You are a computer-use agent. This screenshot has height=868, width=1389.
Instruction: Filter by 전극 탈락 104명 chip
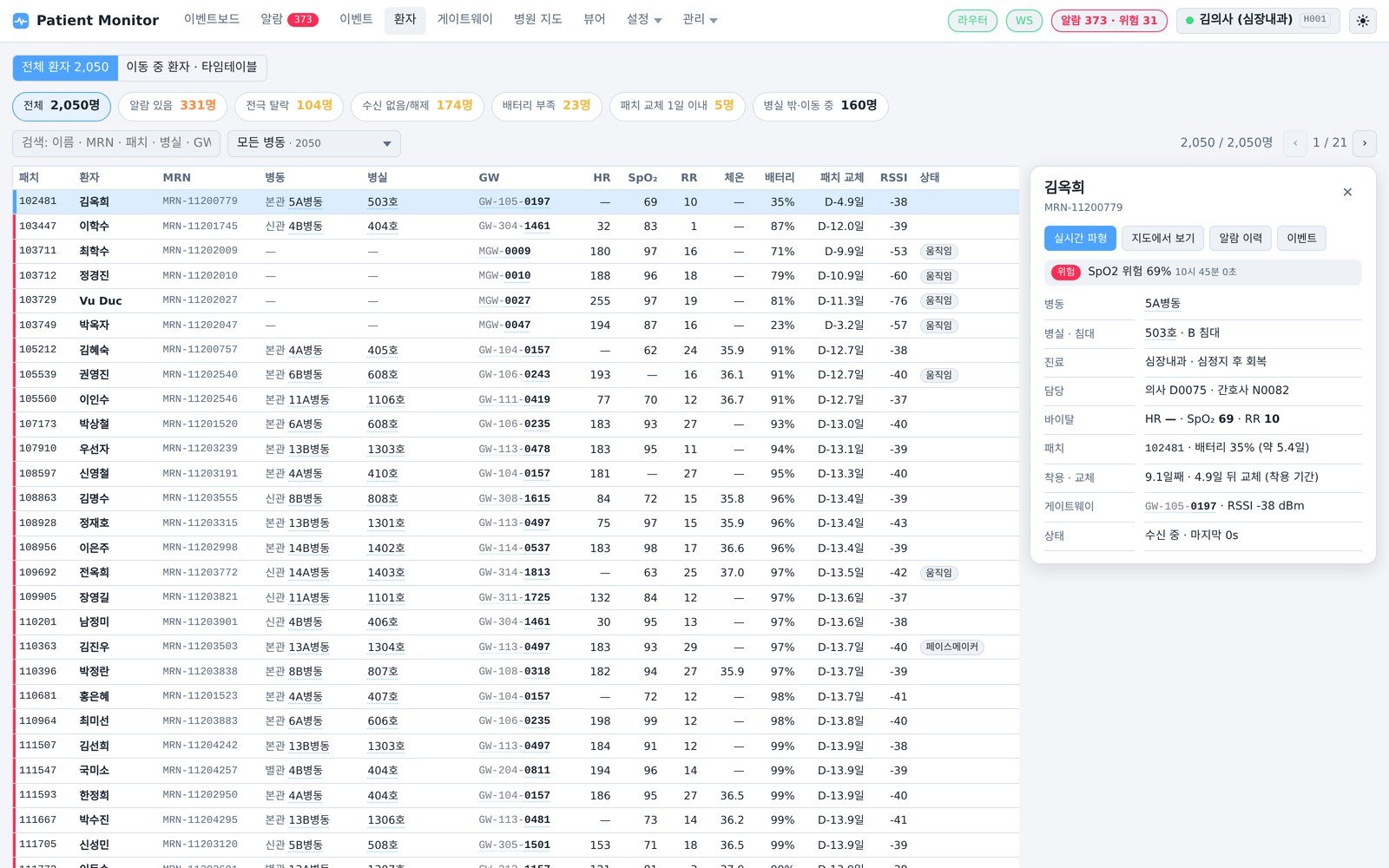(x=289, y=106)
